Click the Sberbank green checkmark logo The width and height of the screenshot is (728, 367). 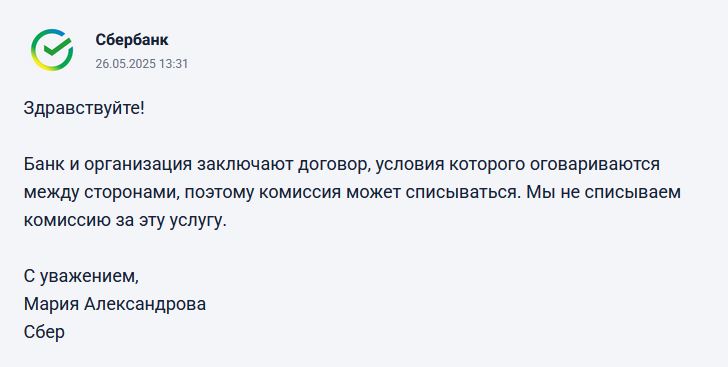click(52, 50)
